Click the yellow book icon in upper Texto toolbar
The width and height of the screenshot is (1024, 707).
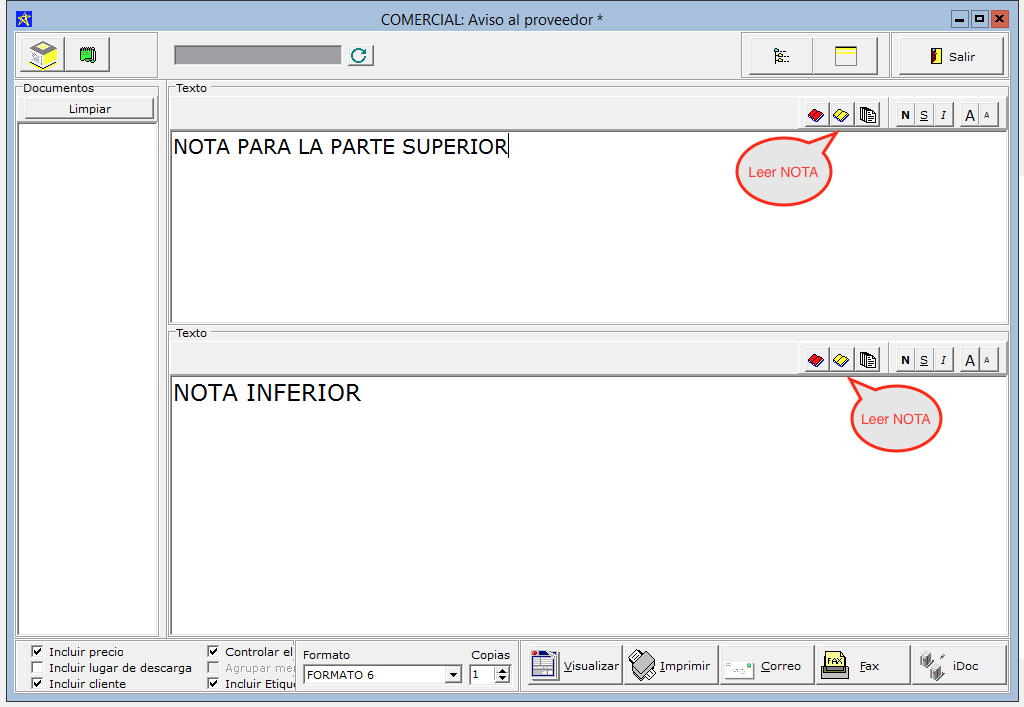(842, 115)
